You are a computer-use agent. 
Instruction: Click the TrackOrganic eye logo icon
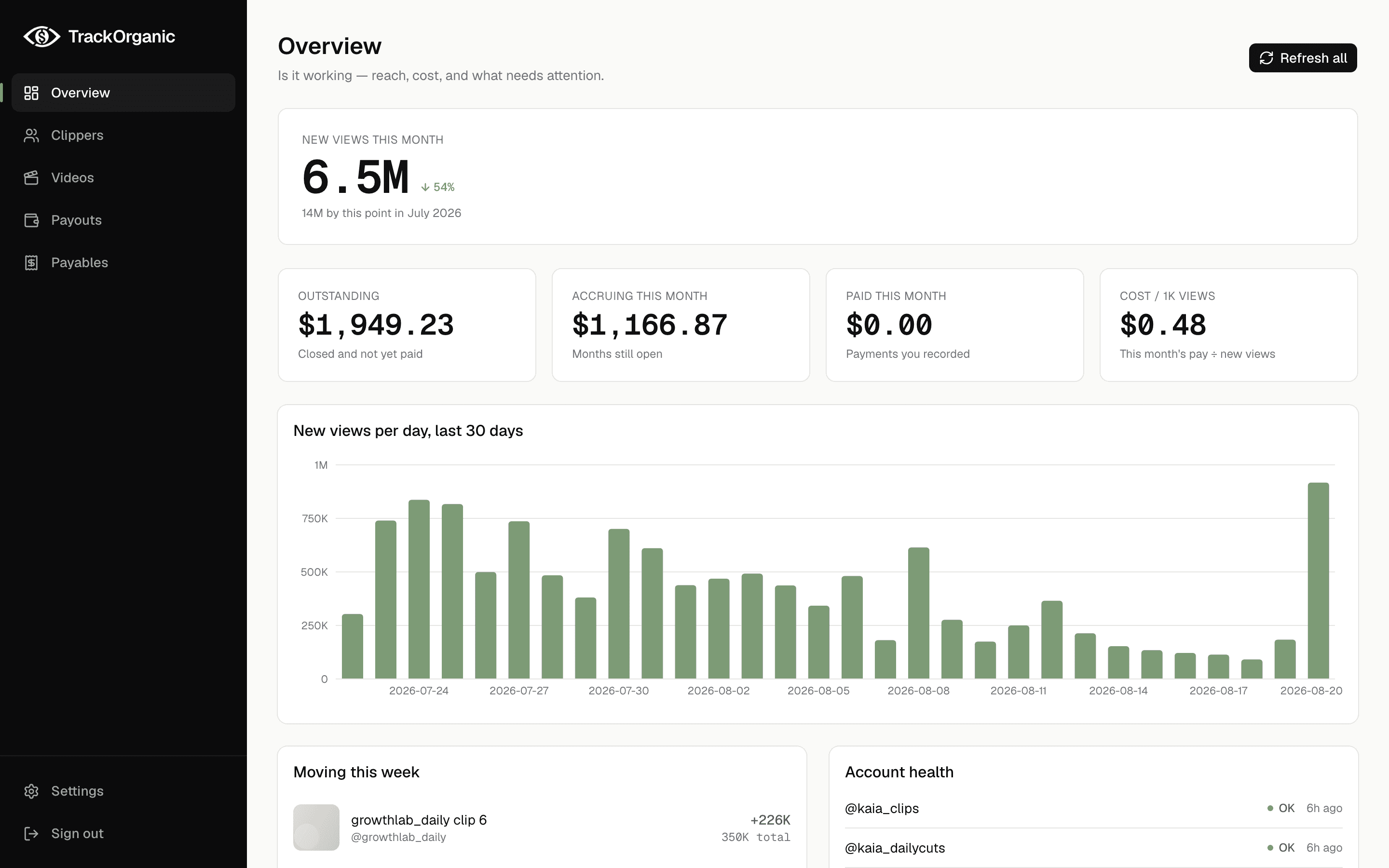(x=41, y=37)
